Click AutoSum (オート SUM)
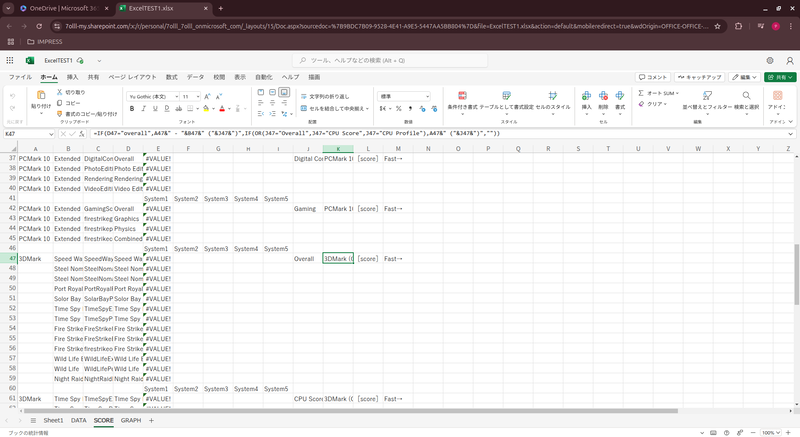Image resolution: width=800 pixels, height=437 pixels. pyautogui.click(x=658, y=93)
